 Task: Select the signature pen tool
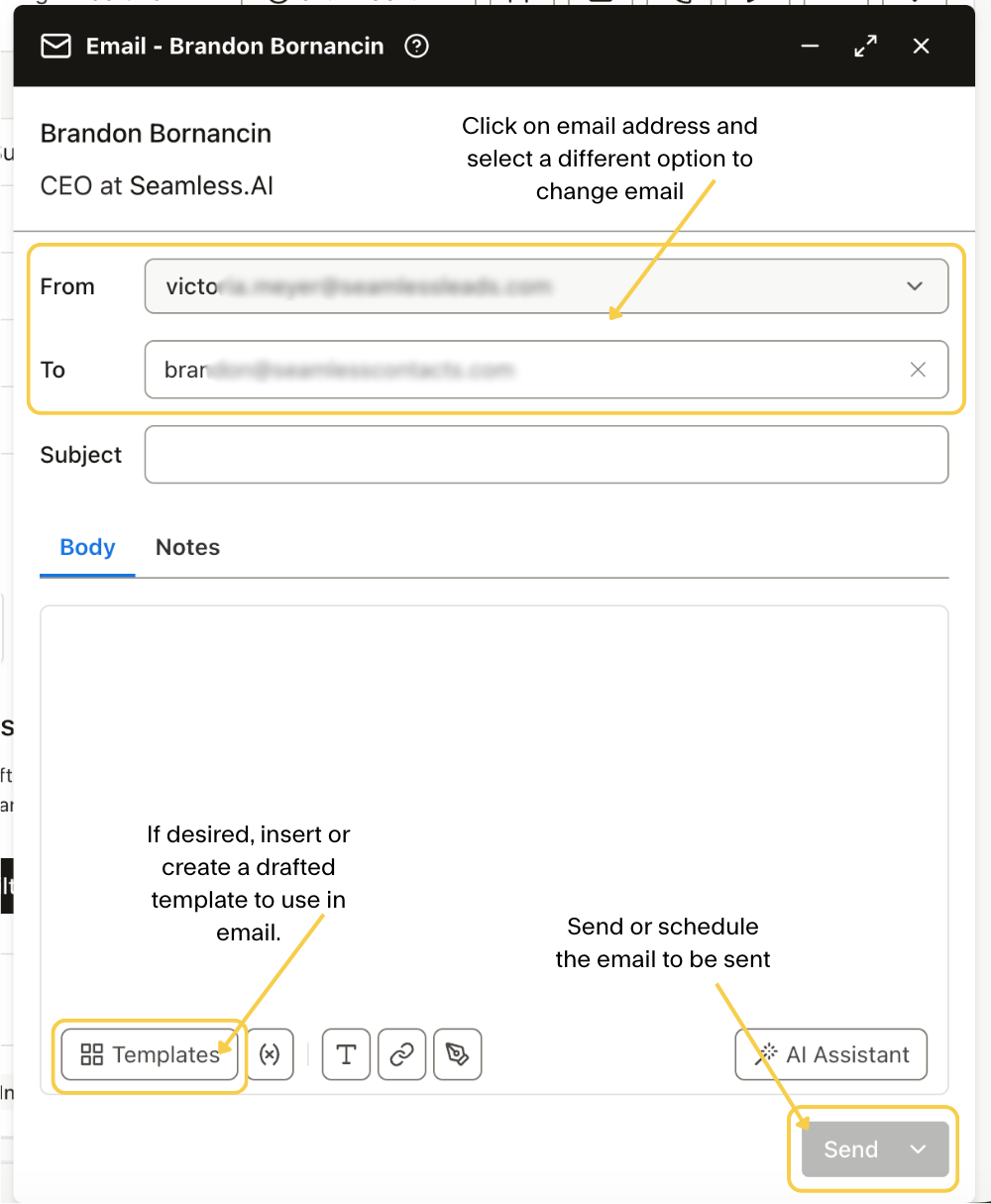click(457, 1054)
